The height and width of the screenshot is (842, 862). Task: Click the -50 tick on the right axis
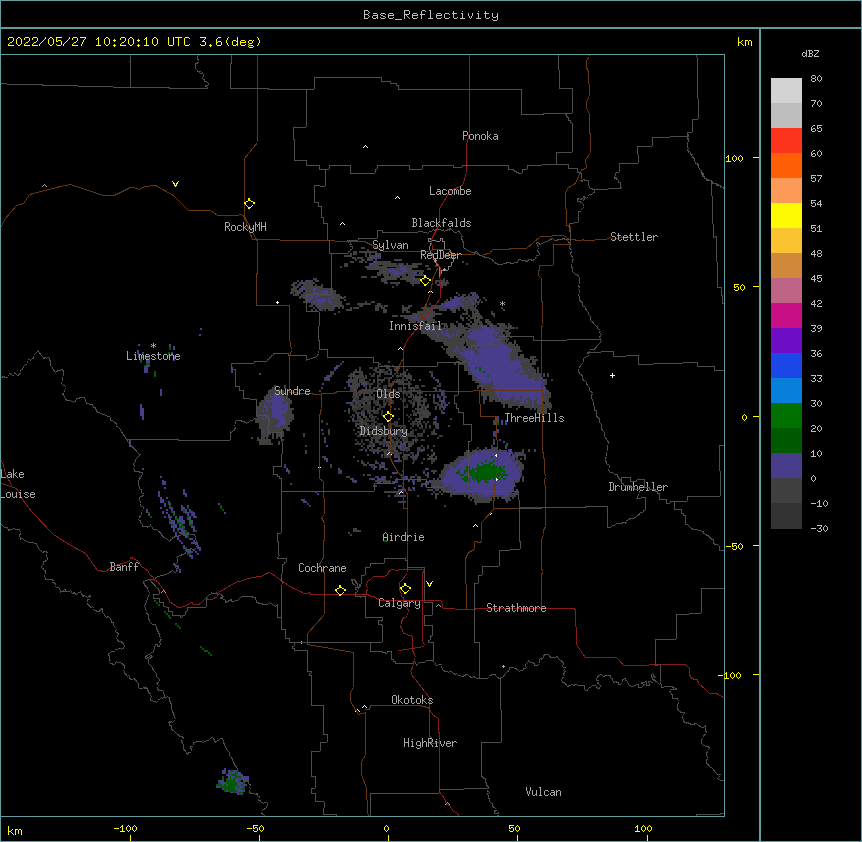[x=735, y=546]
